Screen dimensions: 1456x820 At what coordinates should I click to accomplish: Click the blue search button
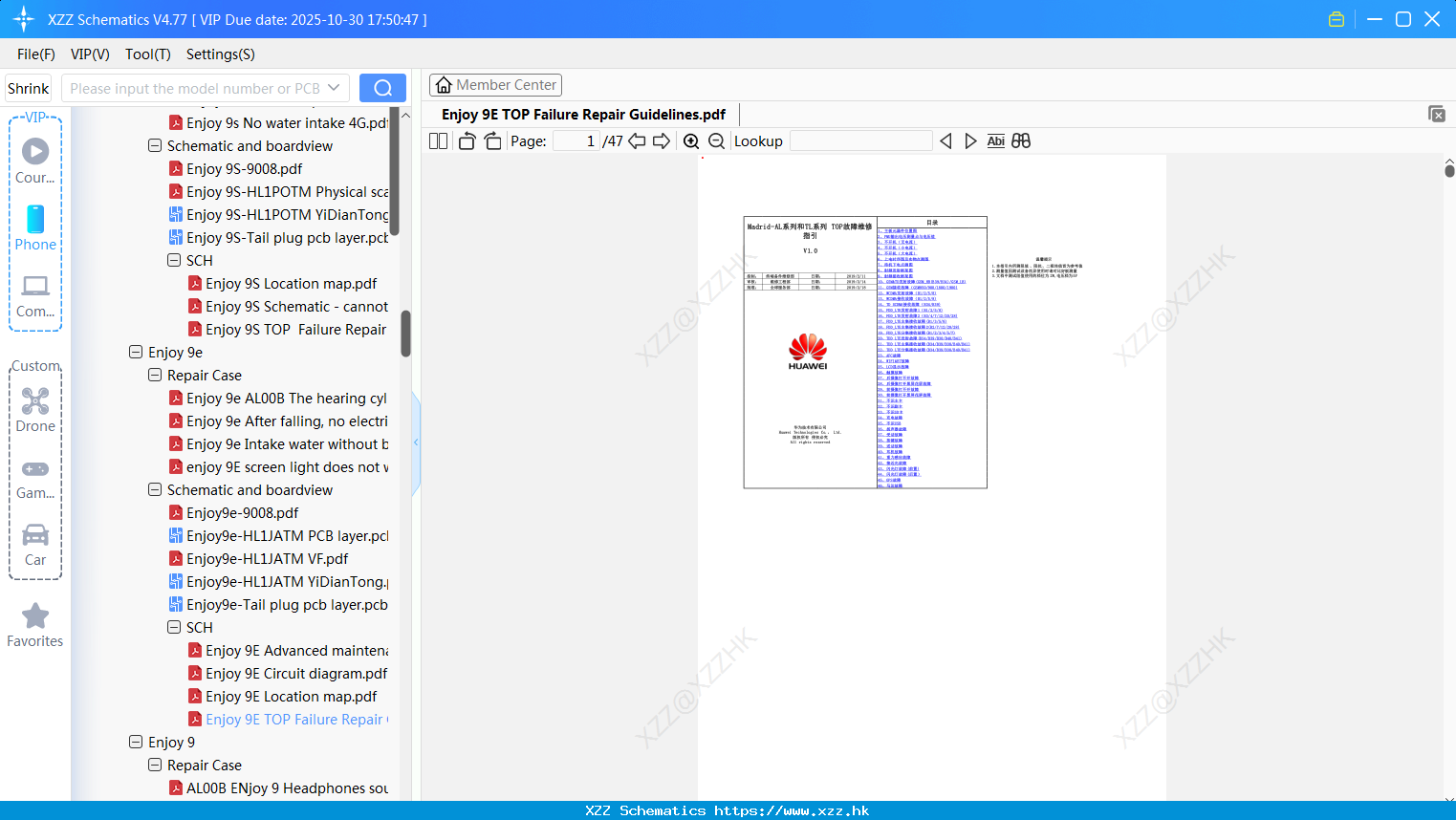(382, 88)
